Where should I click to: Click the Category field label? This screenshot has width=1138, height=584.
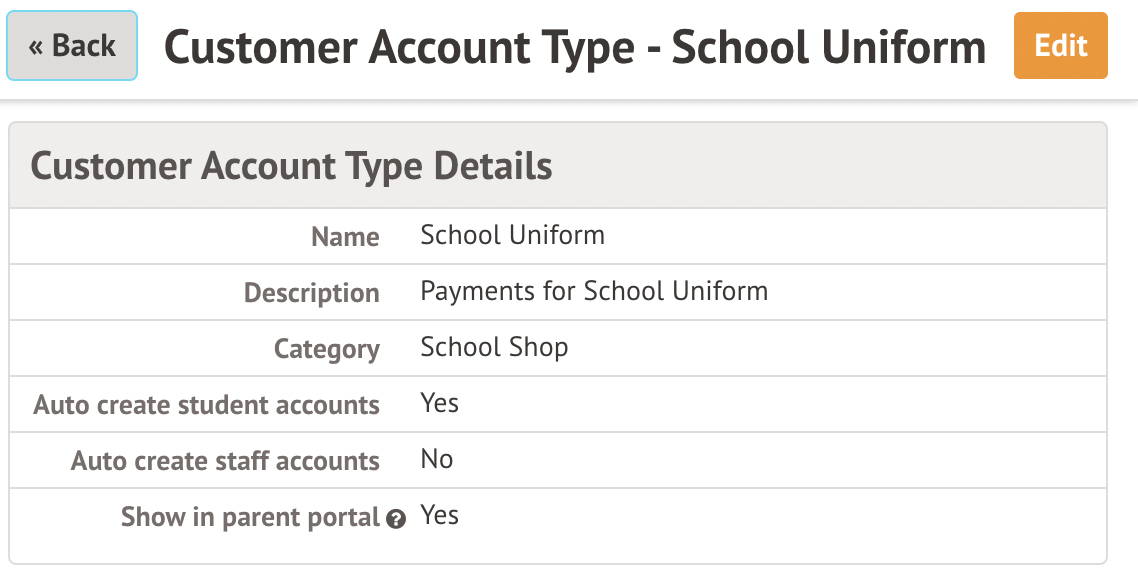[327, 349]
